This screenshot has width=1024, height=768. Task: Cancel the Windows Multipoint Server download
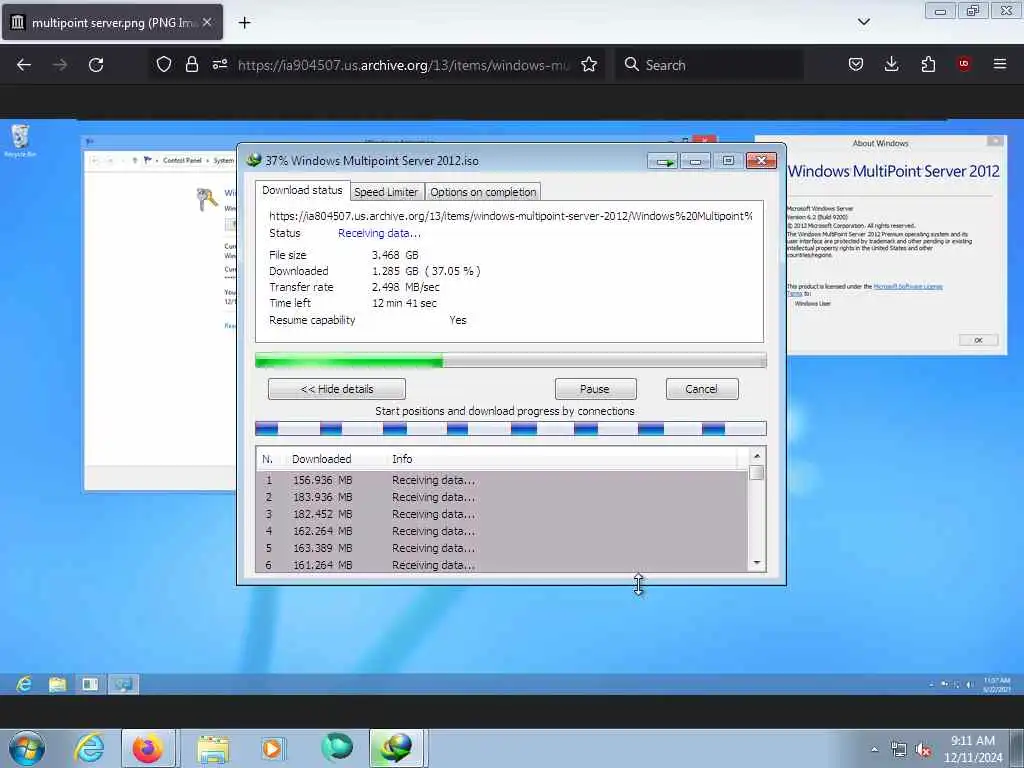pyautogui.click(x=702, y=389)
